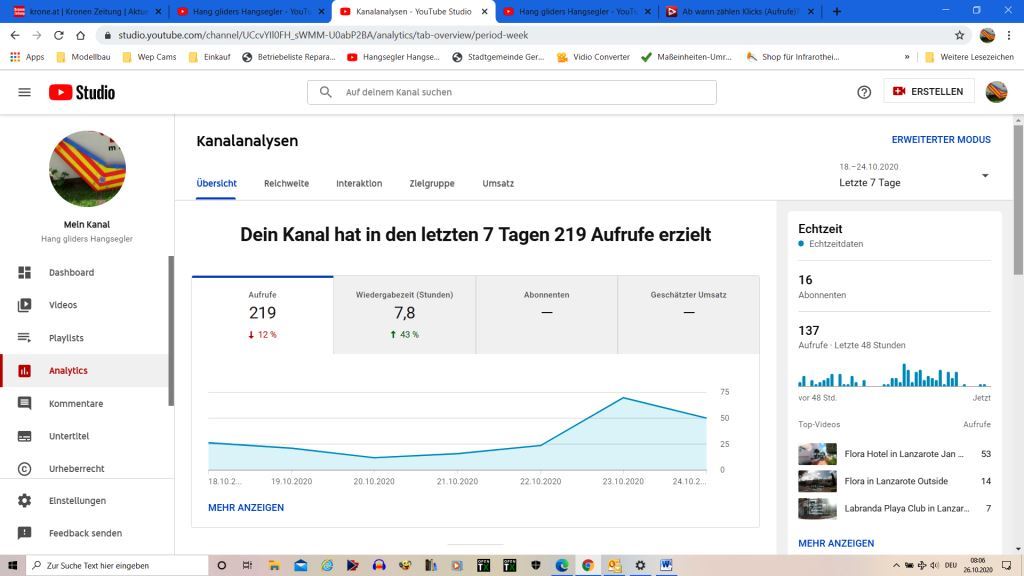Select the Wiedergabezeit (Stunden) metric card
1024x576 pixels.
point(404,314)
